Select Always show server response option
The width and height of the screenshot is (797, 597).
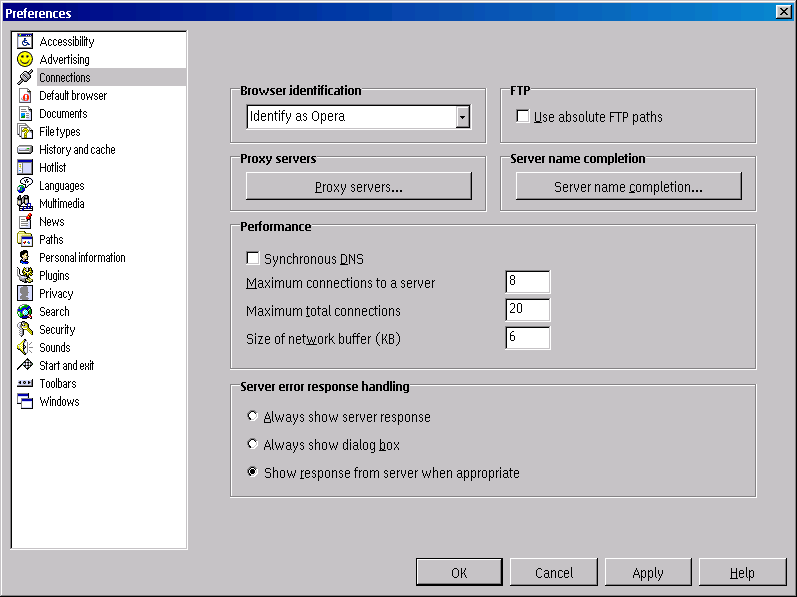252,416
